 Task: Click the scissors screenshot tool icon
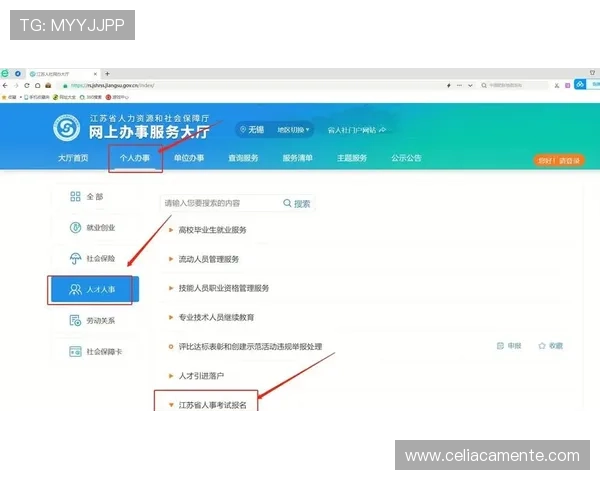point(557,85)
